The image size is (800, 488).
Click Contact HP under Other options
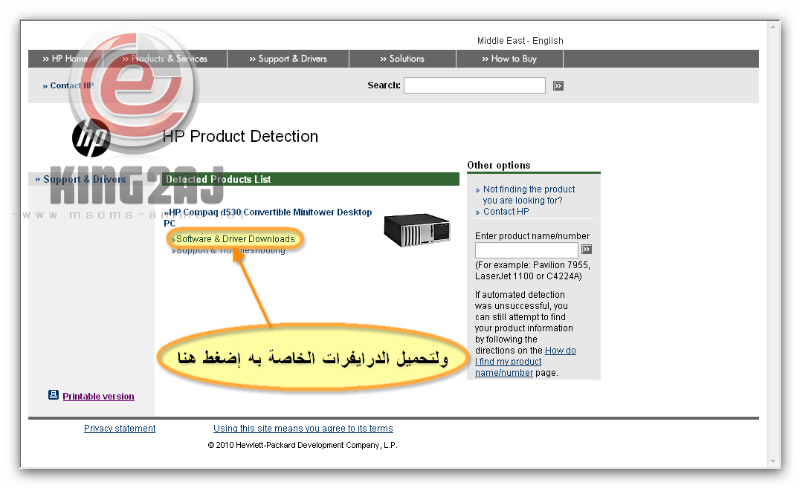click(x=506, y=212)
